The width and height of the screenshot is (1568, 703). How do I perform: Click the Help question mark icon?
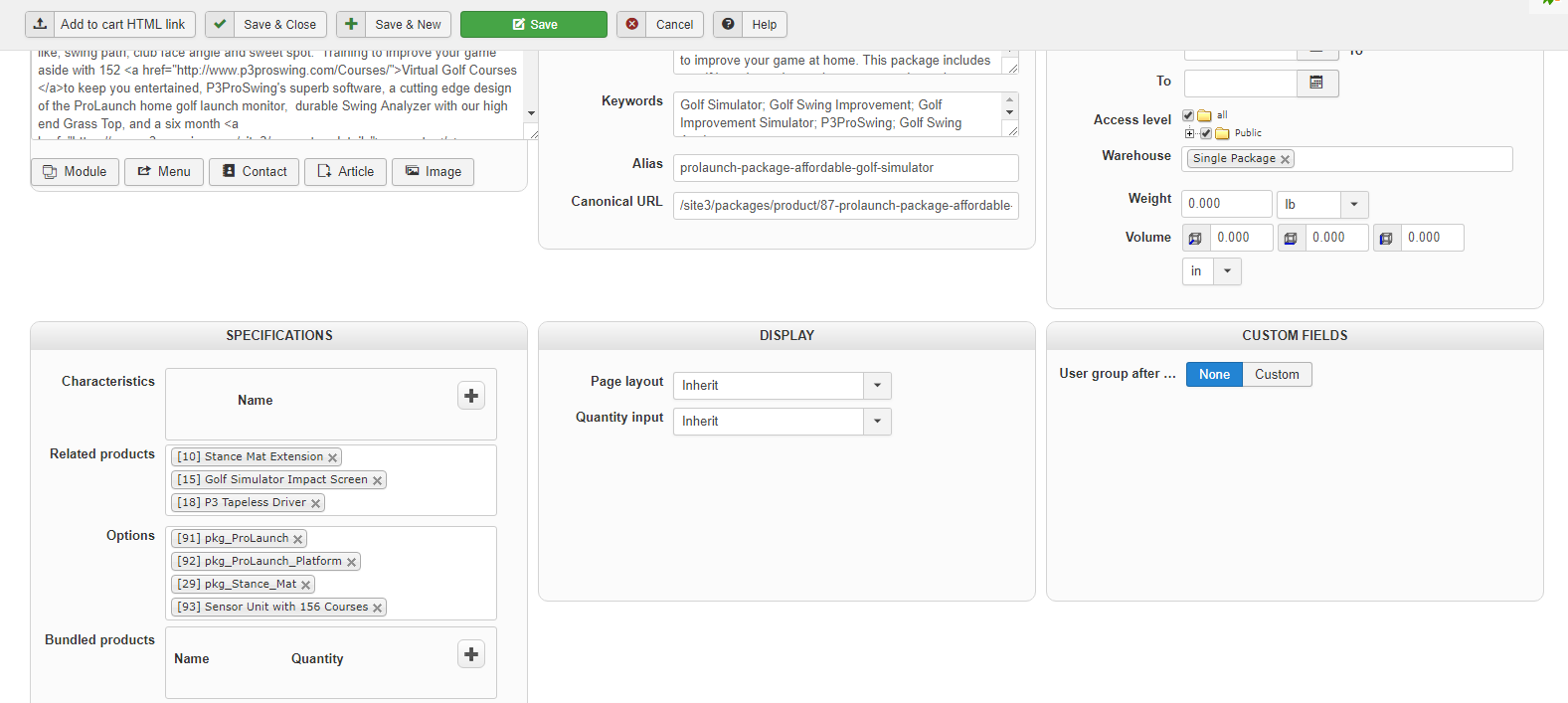tap(729, 24)
